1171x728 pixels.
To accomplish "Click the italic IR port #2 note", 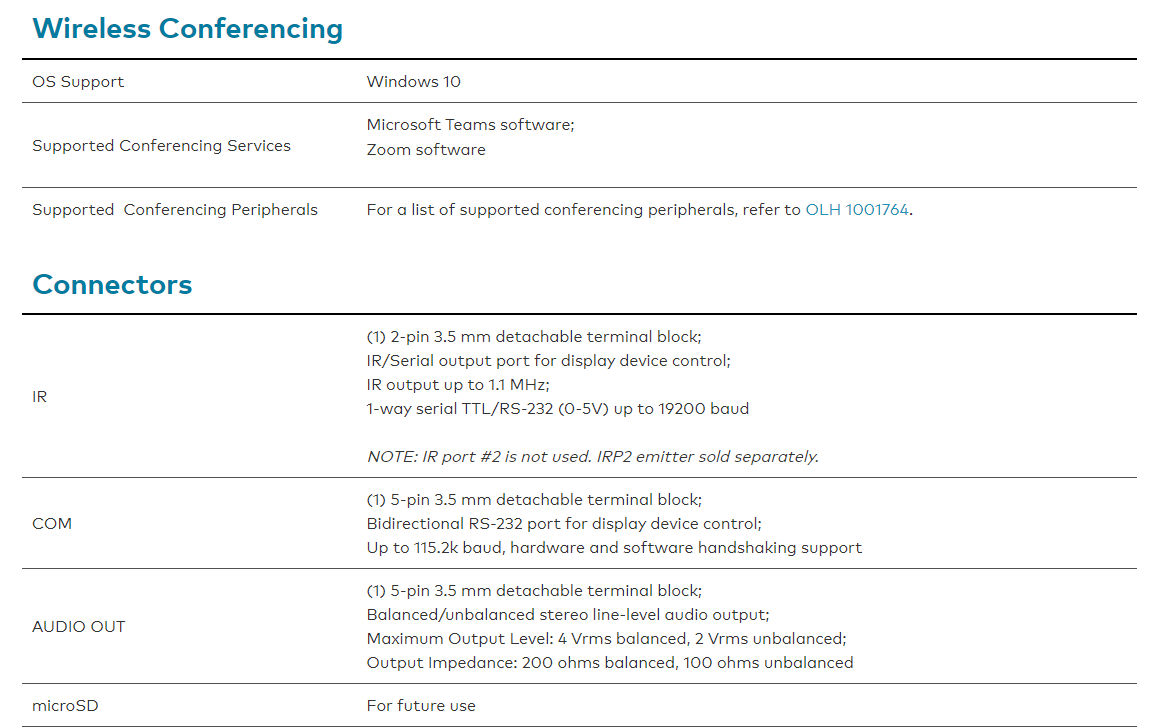I will (592, 457).
